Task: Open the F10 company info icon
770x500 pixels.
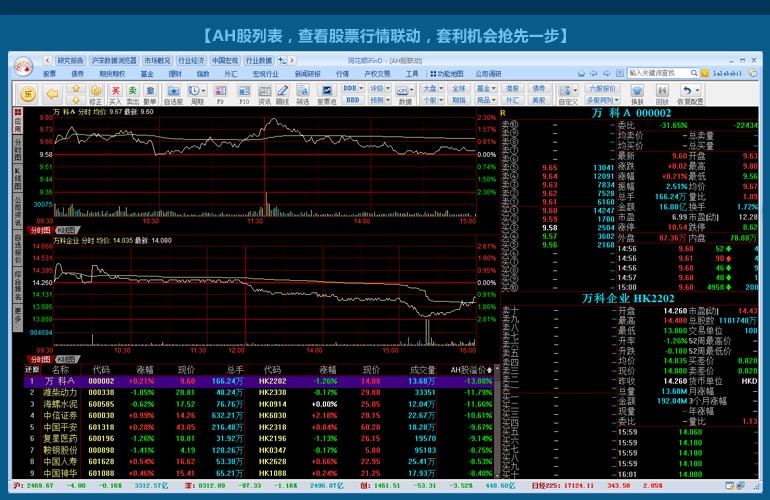Action: (x=244, y=92)
